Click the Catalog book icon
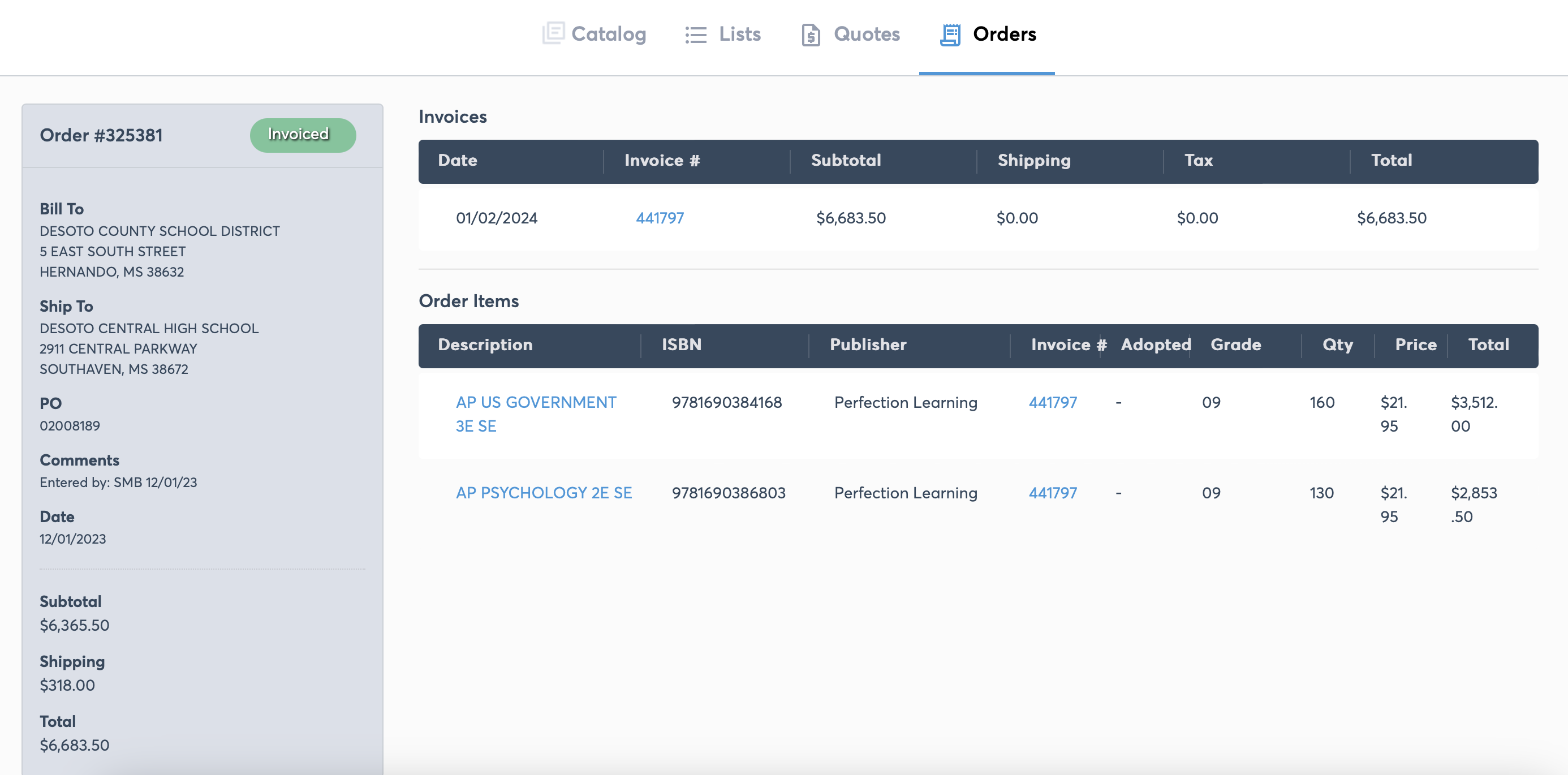This screenshot has width=1568, height=775. click(553, 33)
